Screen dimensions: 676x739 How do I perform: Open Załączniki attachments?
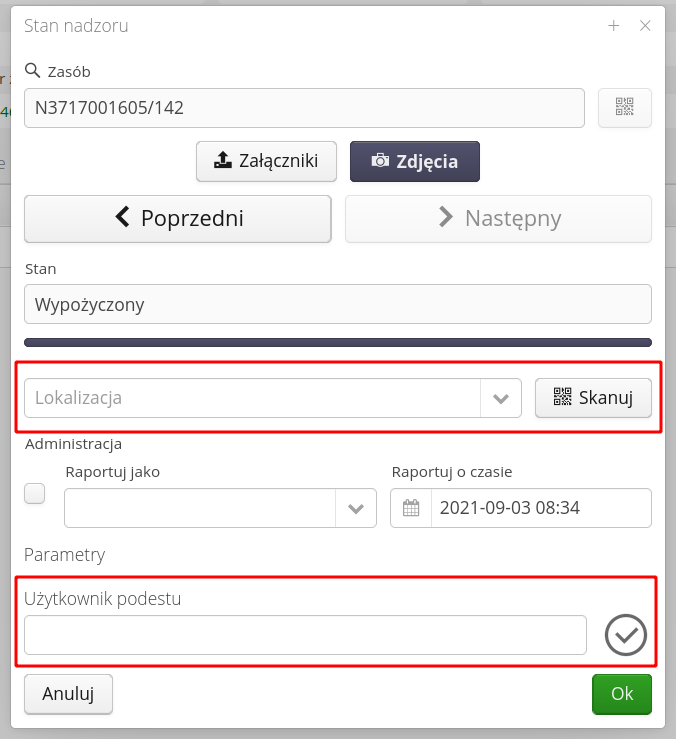pyautogui.click(x=266, y=161)
